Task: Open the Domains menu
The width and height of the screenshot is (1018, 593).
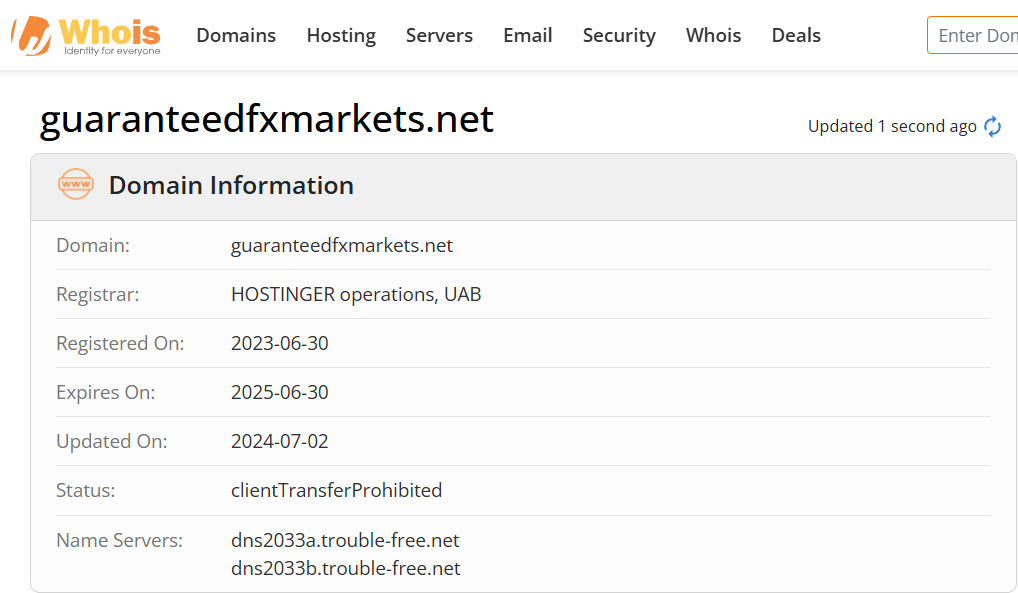Action: (236, 35)
